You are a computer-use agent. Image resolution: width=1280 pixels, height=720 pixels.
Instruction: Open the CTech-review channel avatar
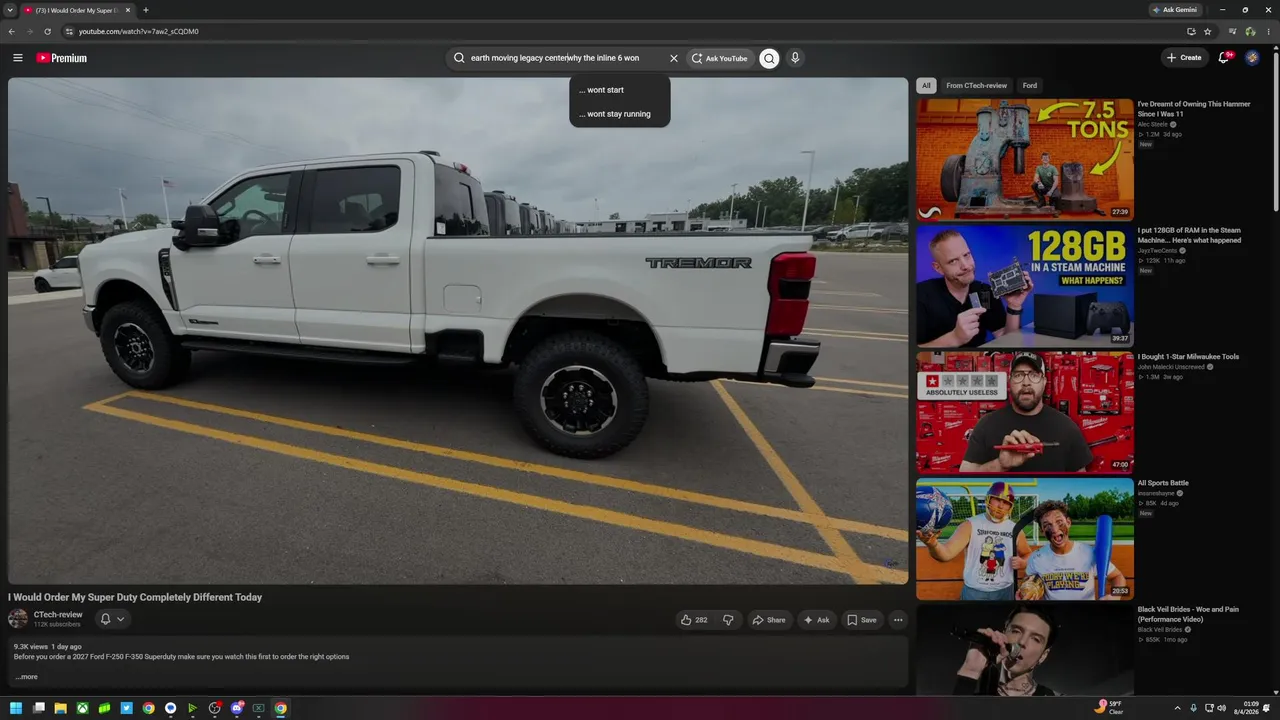[x=18, y=619]
